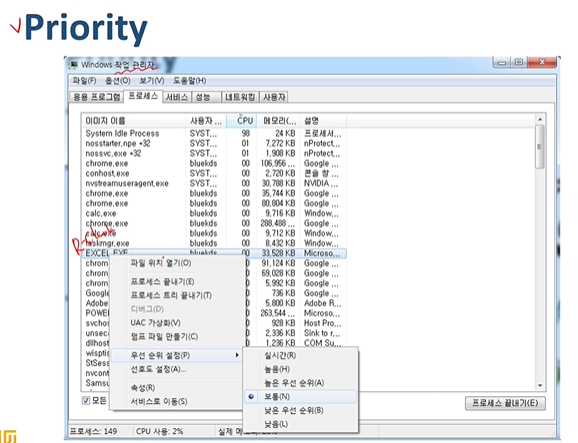Maximize the Task Manager window
This screenshot has height=443, width=578.
[x=519, y=62]
